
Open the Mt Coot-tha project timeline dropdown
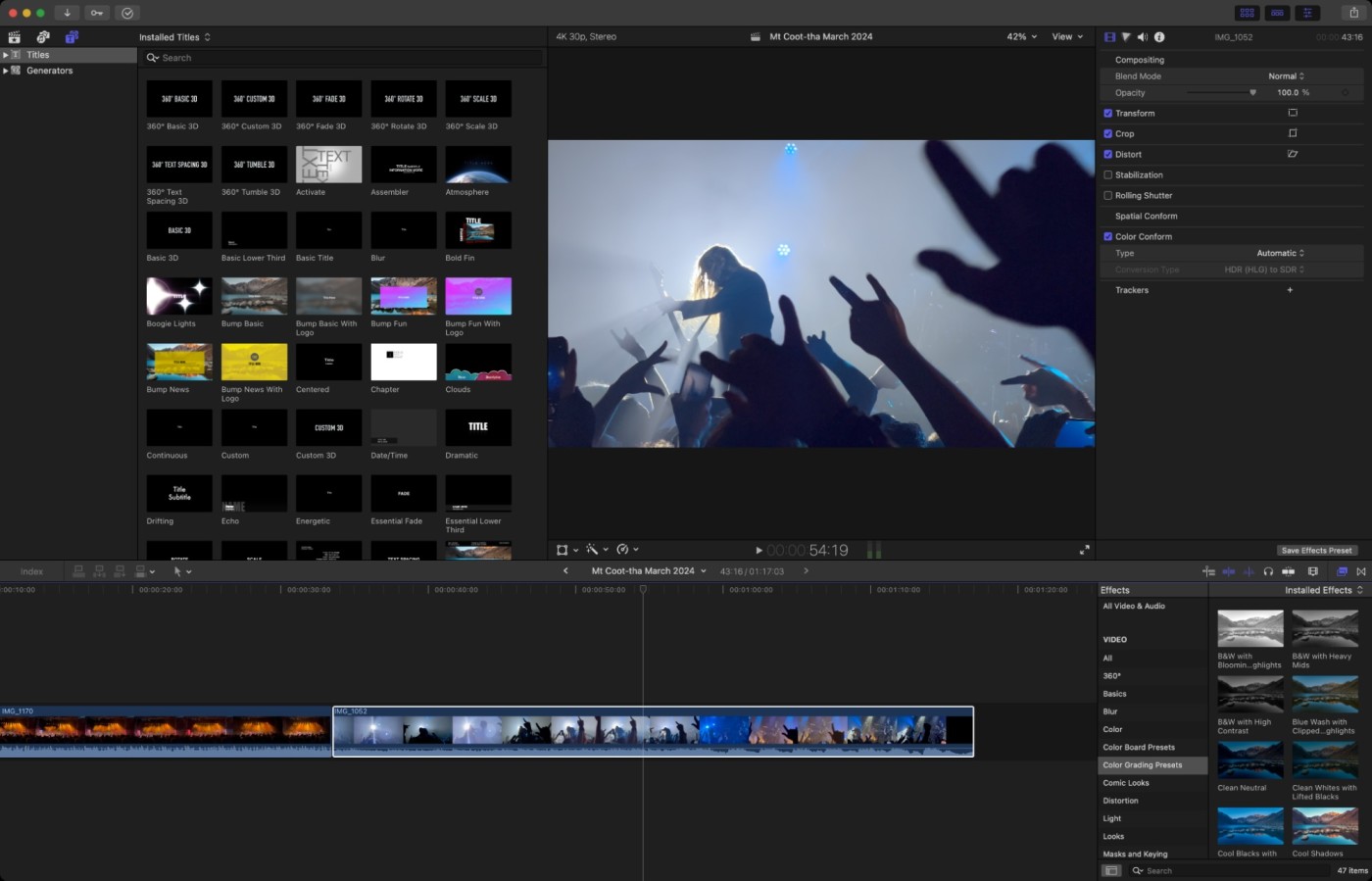(649, 571)
